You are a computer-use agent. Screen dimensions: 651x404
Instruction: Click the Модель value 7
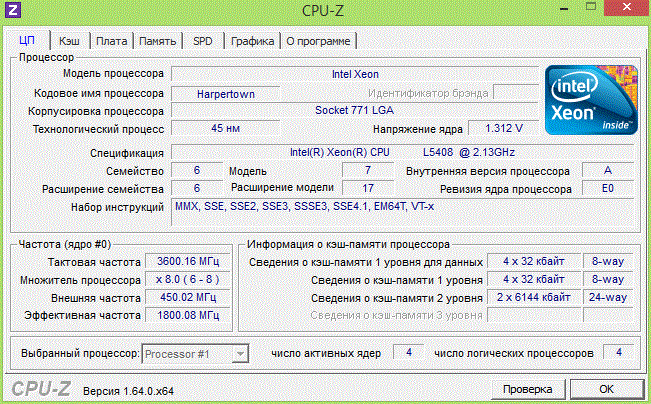pos(368,170)
